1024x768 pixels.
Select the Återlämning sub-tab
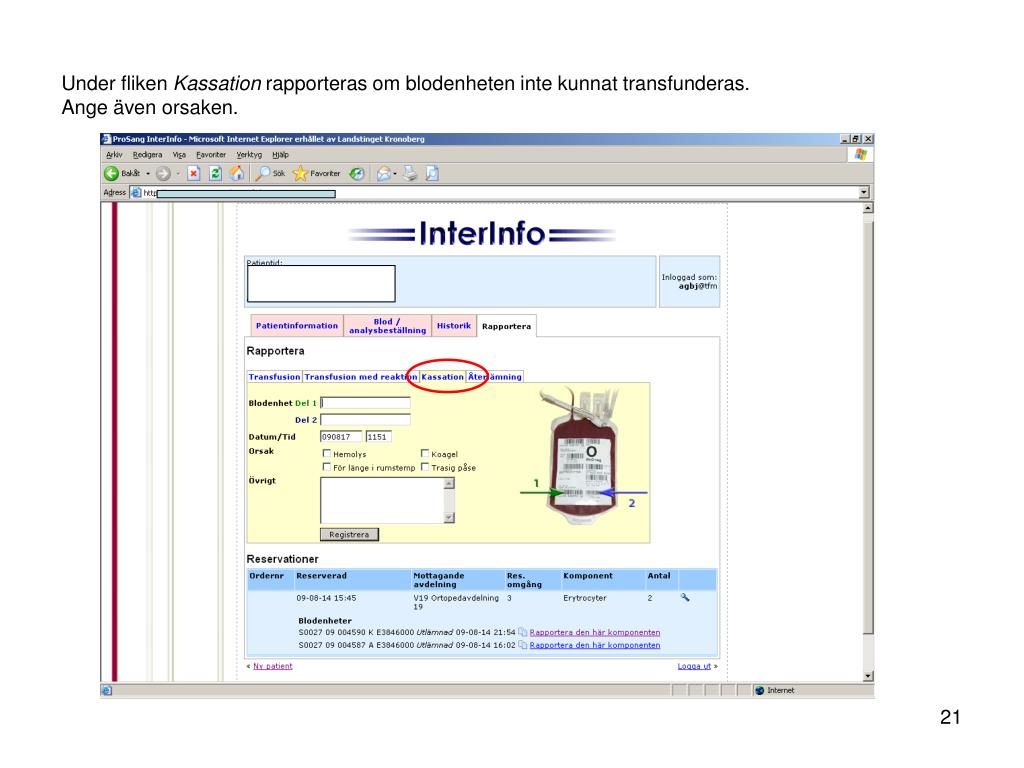[495, 377]
